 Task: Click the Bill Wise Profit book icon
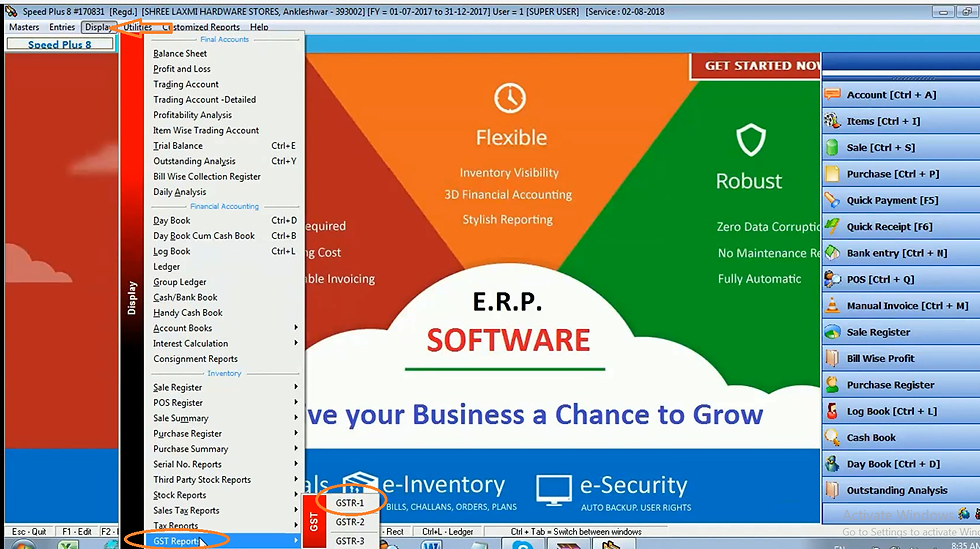coord(832,358)
